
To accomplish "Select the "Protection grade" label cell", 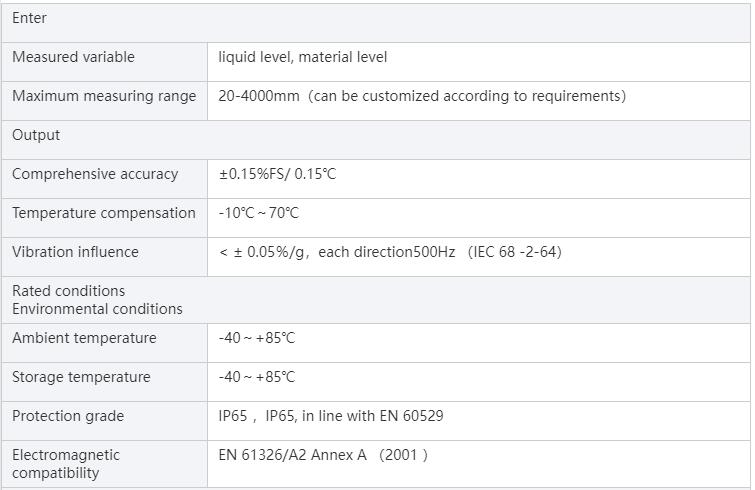I will [68, 416].
